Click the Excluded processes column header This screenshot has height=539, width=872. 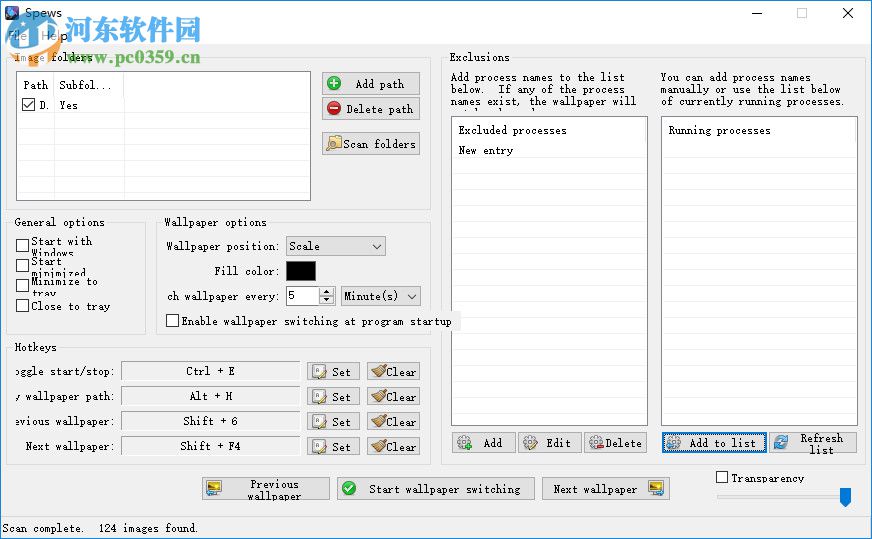pyautogui.click(x=549, y=130)
